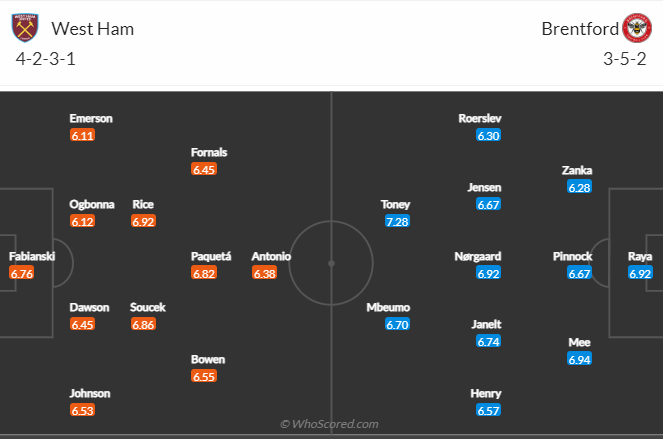Click the Emerson player name
The height and width of the screenshot is (439, 663).
(x=91, y=118)
